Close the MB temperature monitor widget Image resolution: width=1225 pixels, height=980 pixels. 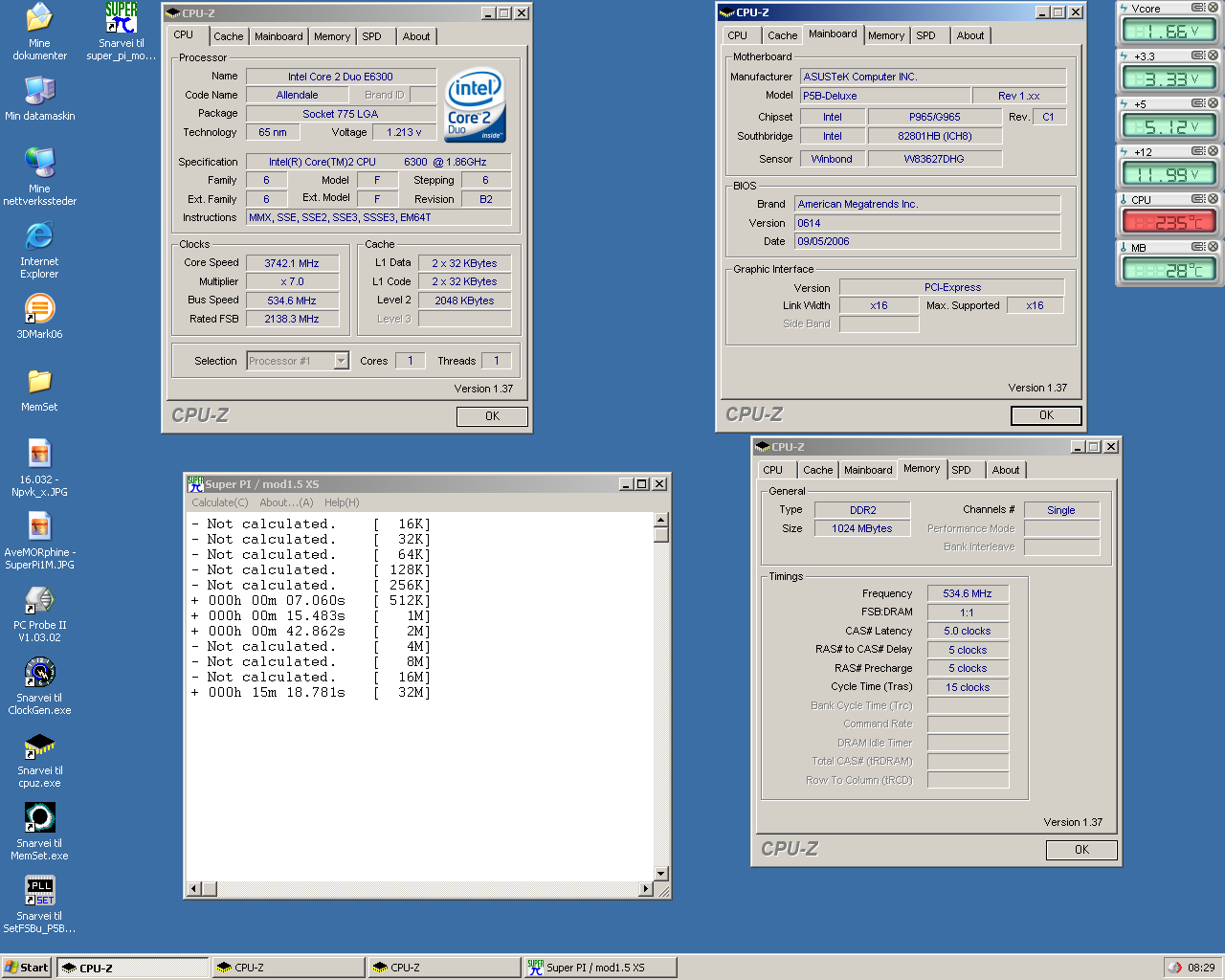1213,247
